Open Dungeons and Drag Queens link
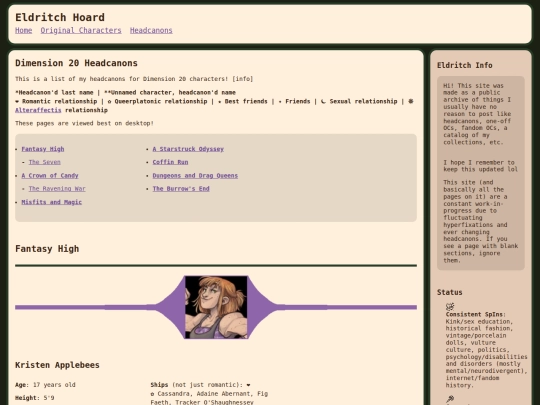 [195, 175]
